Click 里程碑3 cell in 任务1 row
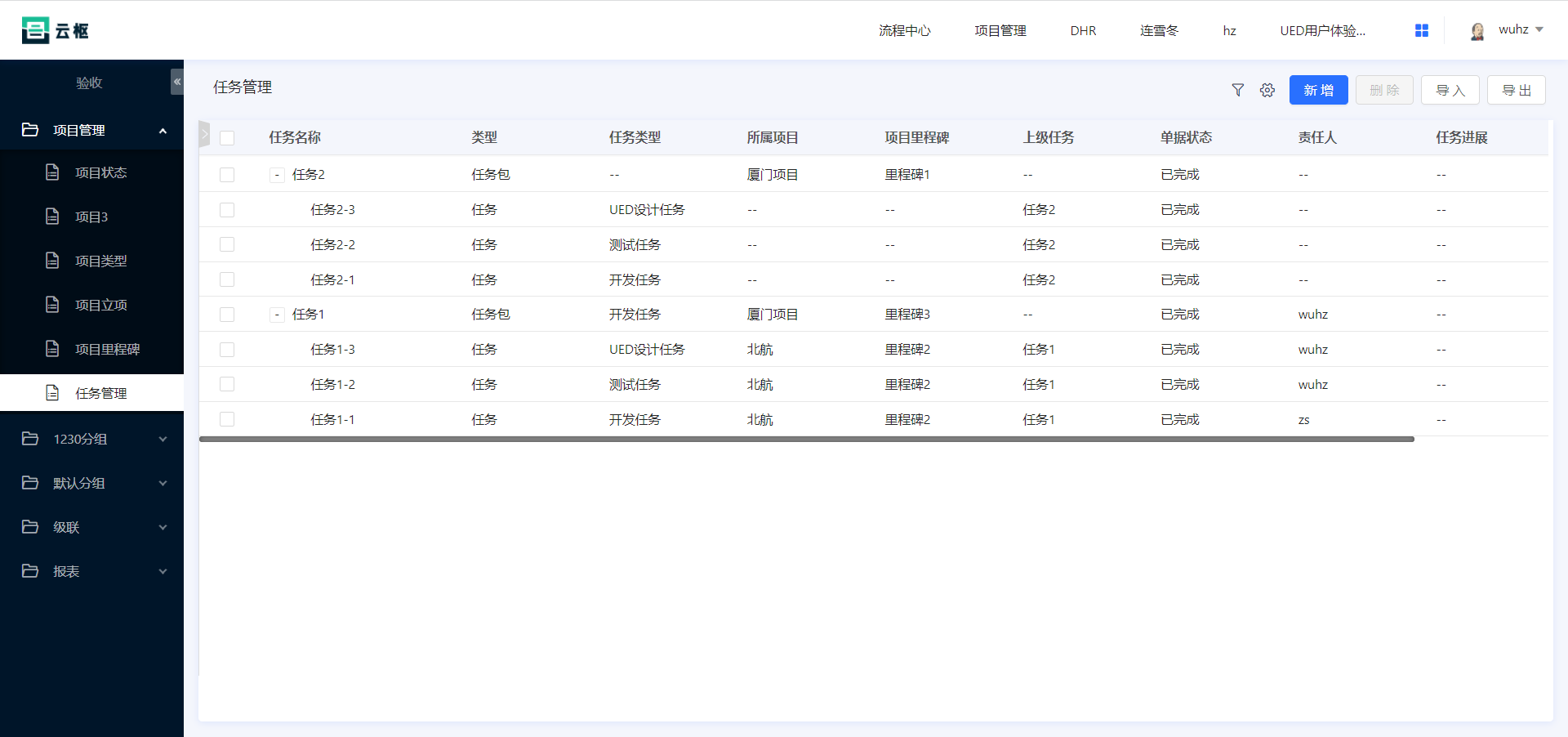 pyautogui.click(x=907, y=314)
